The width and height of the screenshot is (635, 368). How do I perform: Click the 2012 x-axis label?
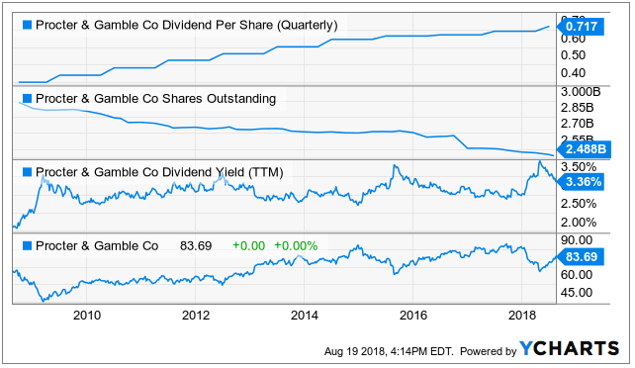(196, 315)
